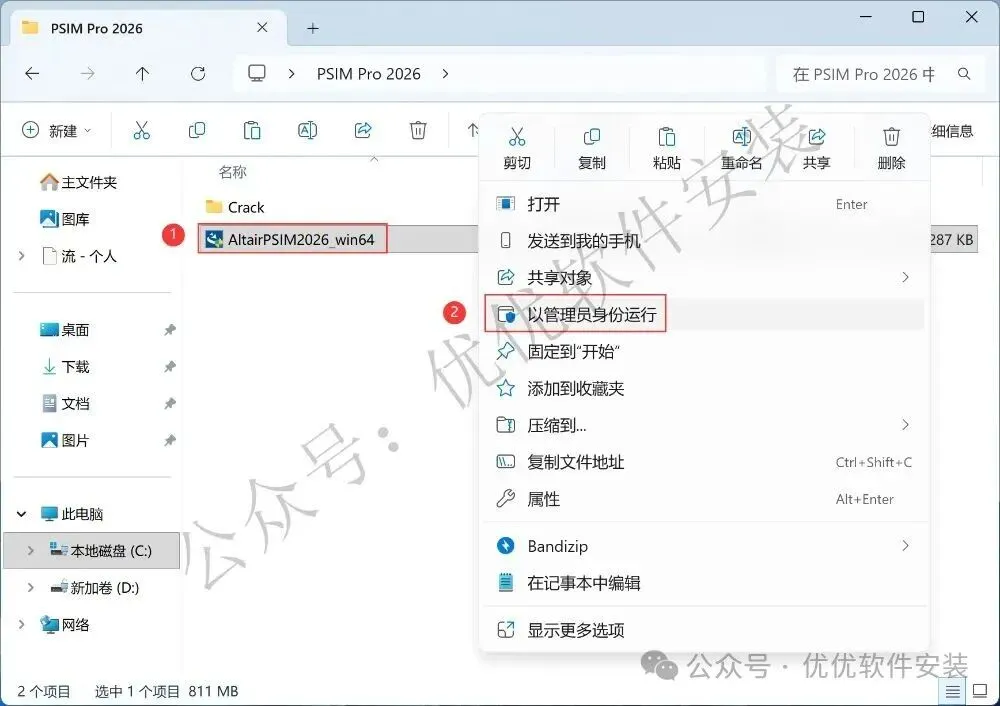Viewport: 1000px width, 706px height.
Task: Open 属性 from the context menu
Action: pos(705,499)
